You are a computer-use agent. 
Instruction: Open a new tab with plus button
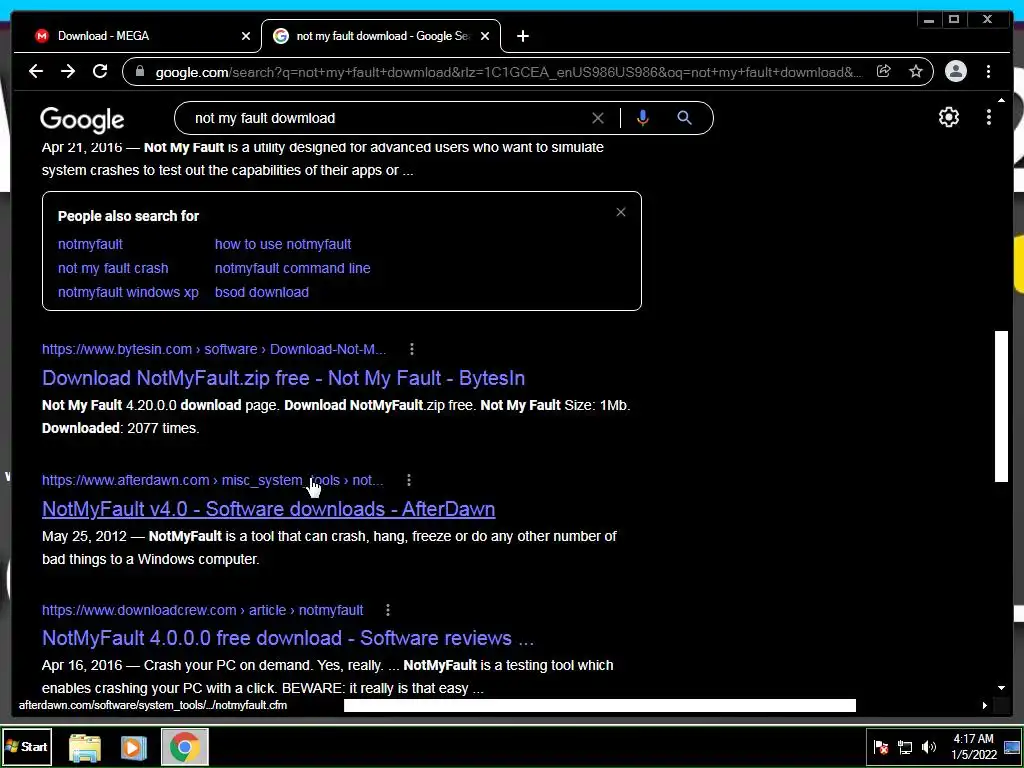click(522, 36)
